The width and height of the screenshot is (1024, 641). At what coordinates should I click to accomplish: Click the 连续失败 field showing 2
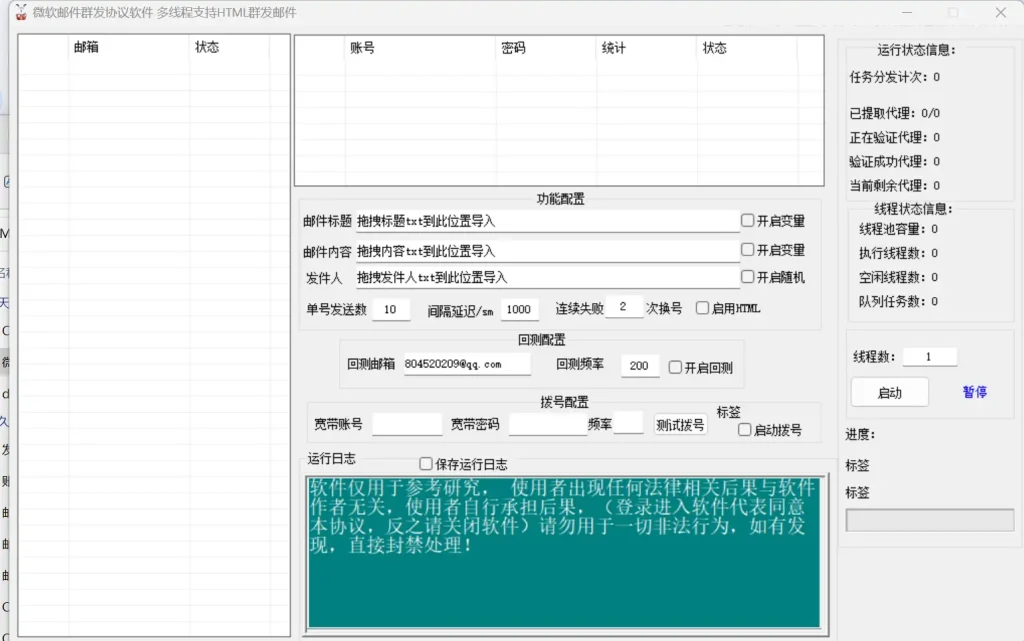[x=624, y=307]
